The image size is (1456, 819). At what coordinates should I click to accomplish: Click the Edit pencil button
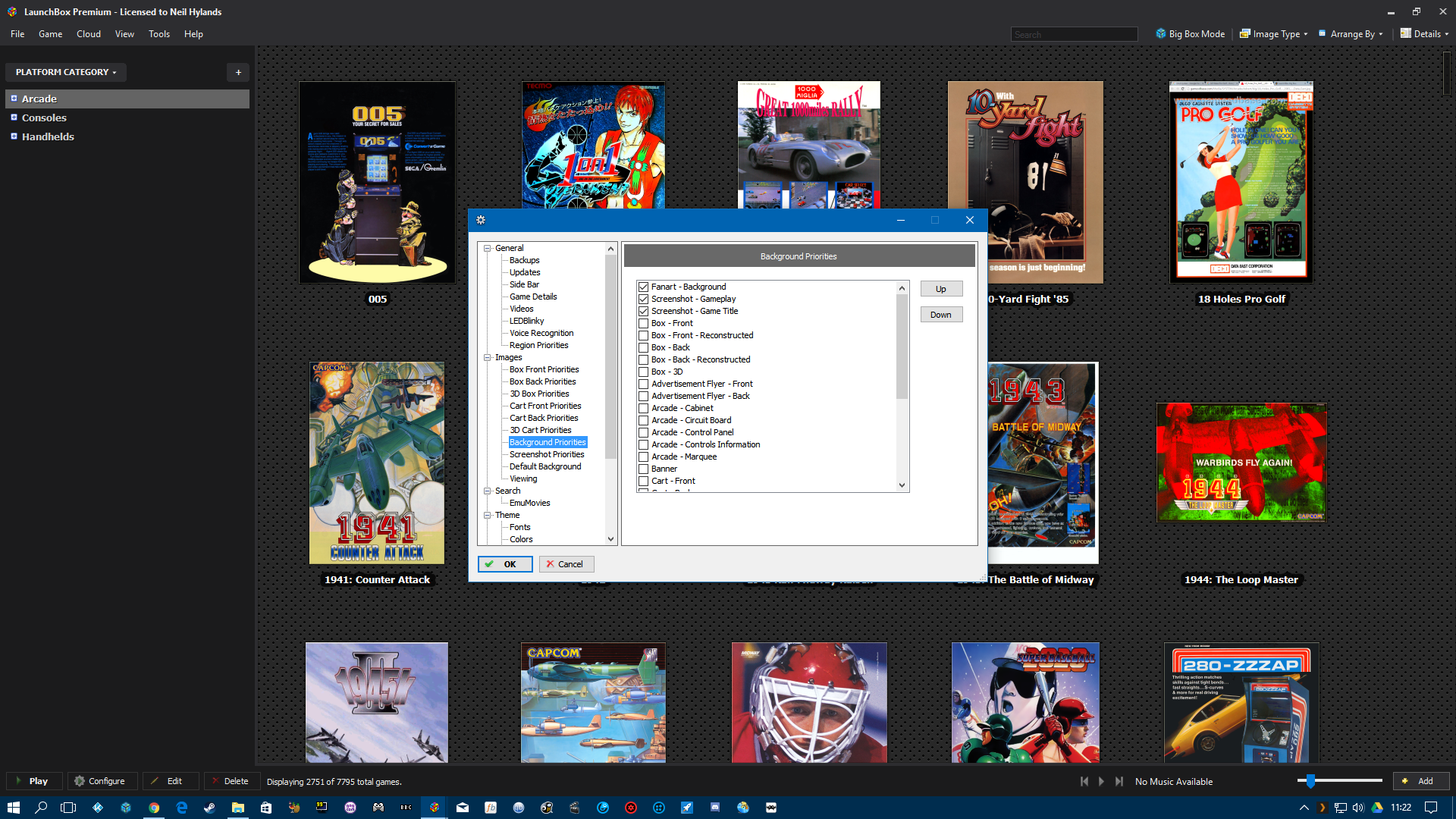171,781
